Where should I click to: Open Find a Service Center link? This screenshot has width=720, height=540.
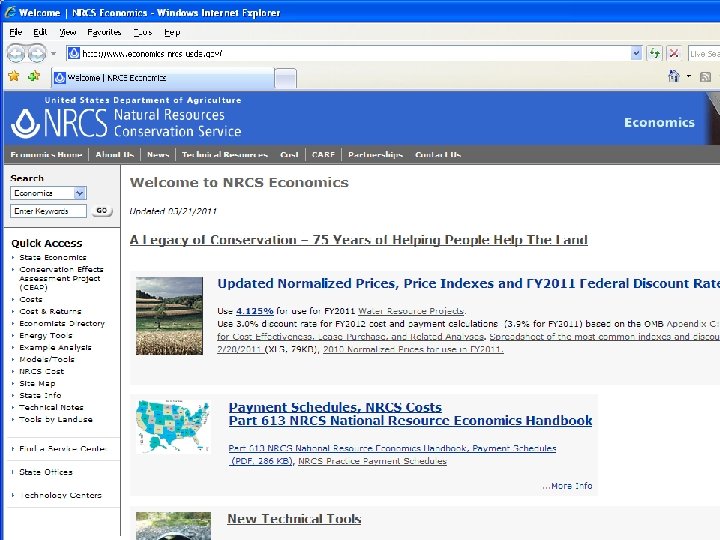click(63, 449)
